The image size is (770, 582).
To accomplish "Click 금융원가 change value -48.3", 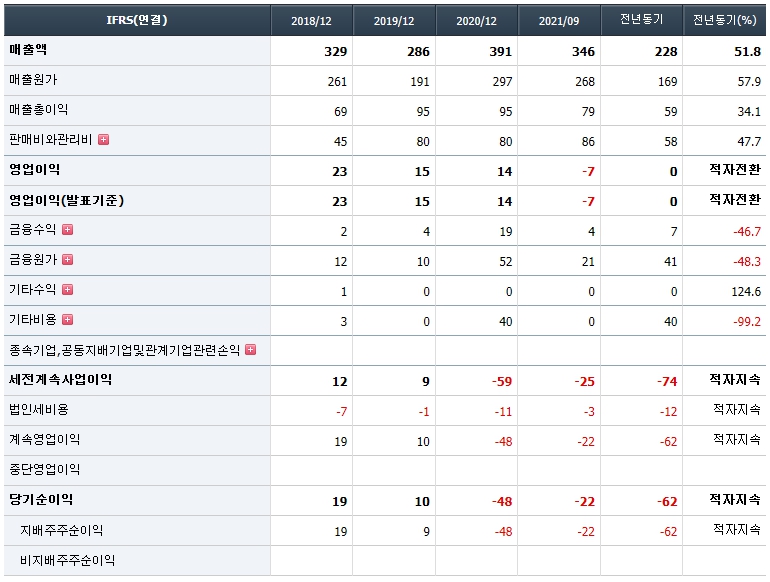I will (x=747, y=261).
